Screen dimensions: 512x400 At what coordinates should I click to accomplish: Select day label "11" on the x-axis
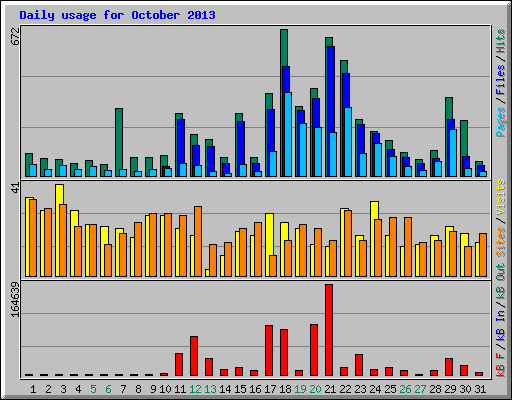[x=180, y=389]
